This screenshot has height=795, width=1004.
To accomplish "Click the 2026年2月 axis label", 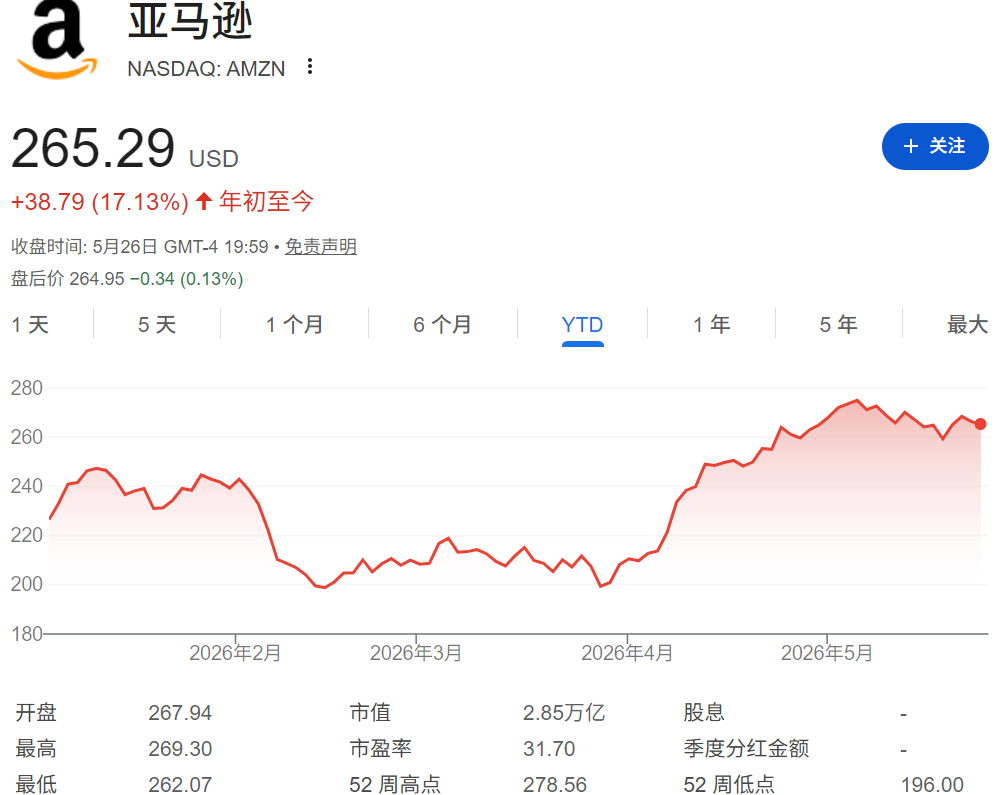I will (x=235, y=653).
